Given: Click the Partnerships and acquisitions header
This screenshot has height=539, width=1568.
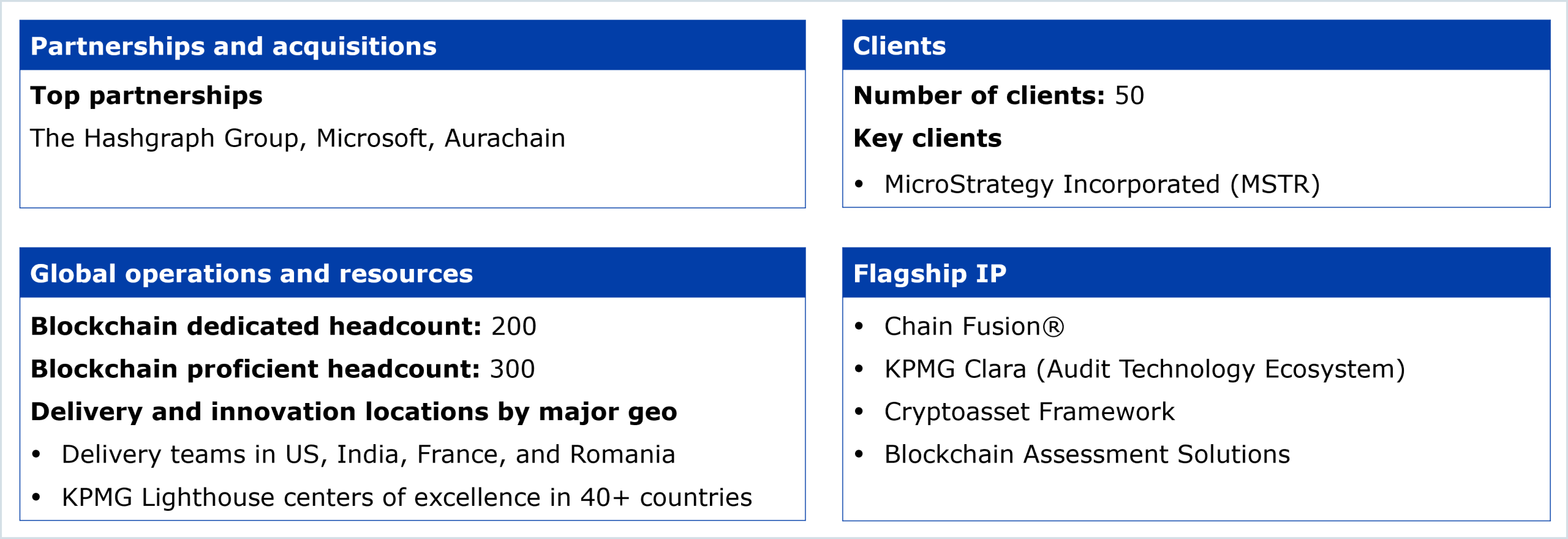Looking at the screenshot, I should click(233, 47).
